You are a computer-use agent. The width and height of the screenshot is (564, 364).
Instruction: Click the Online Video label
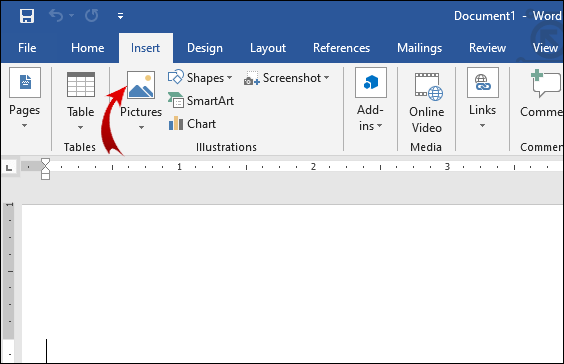[427, 120]
